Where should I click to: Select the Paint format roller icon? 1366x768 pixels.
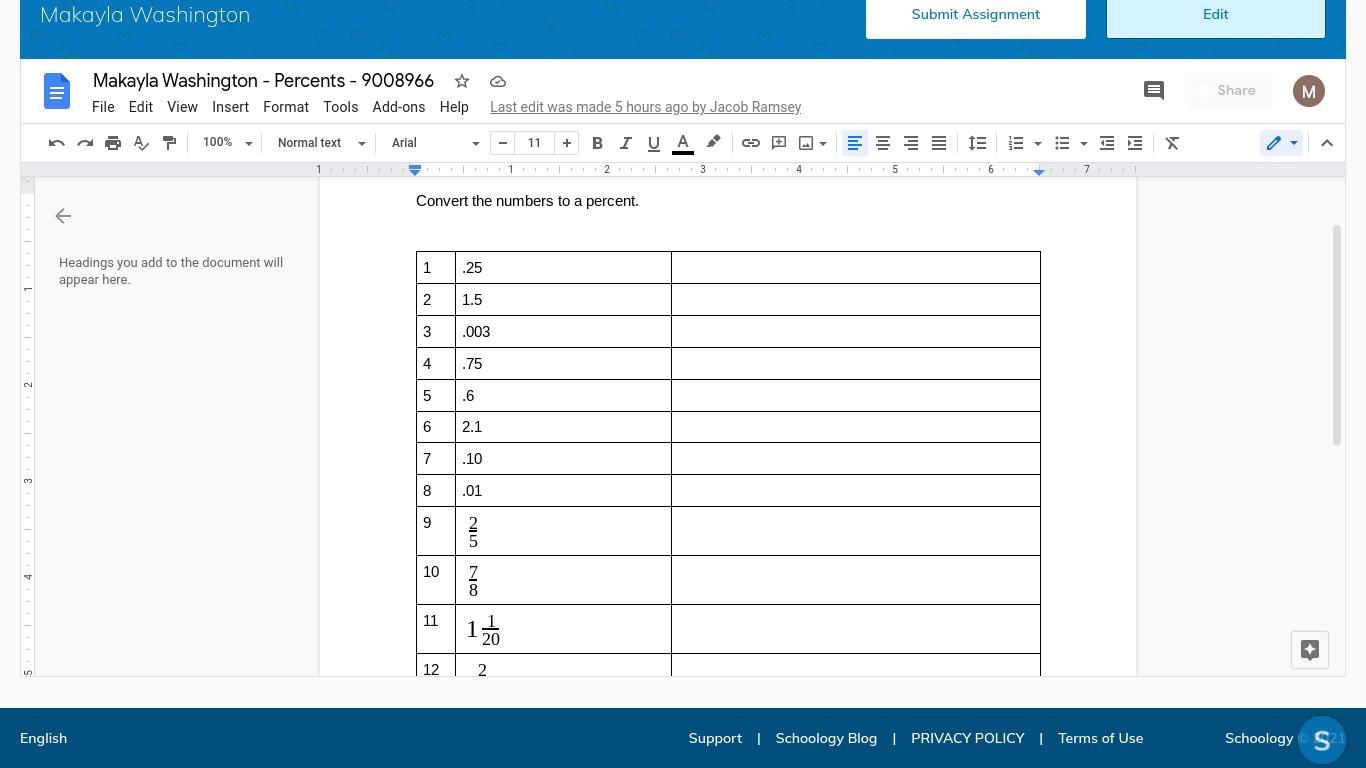169,143
